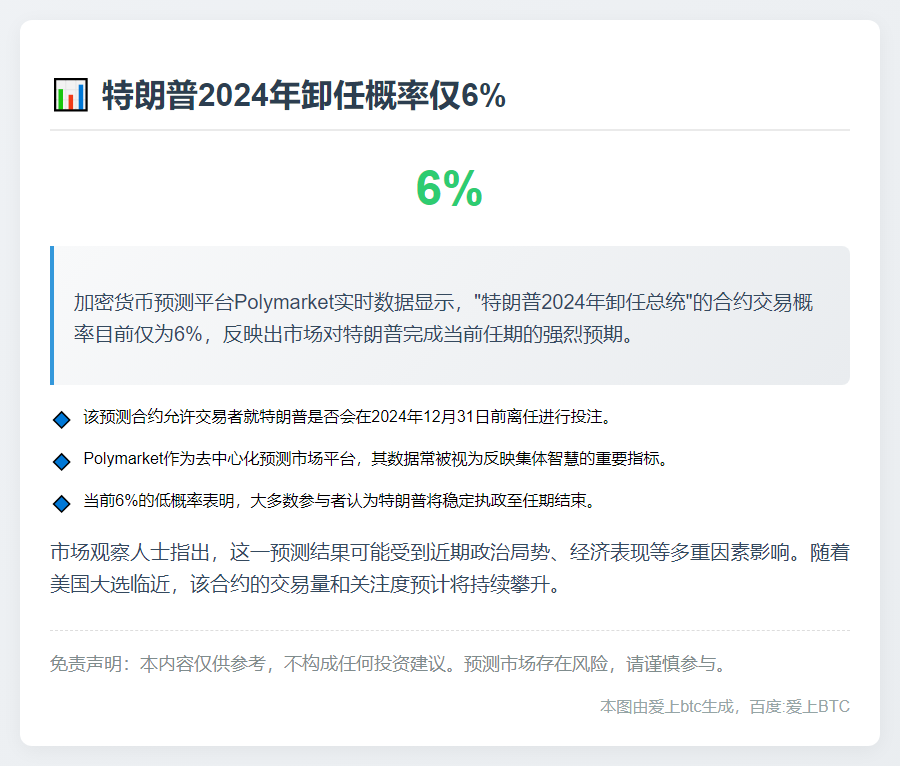
Task: Click the diamond icon next to Polymarket line
Action: (x=60, y=460)
